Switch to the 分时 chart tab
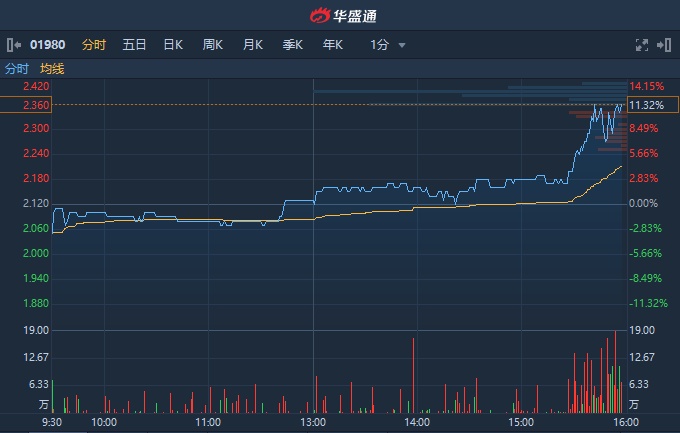This screenshot has width=680, height=433. tap(94, 45)
